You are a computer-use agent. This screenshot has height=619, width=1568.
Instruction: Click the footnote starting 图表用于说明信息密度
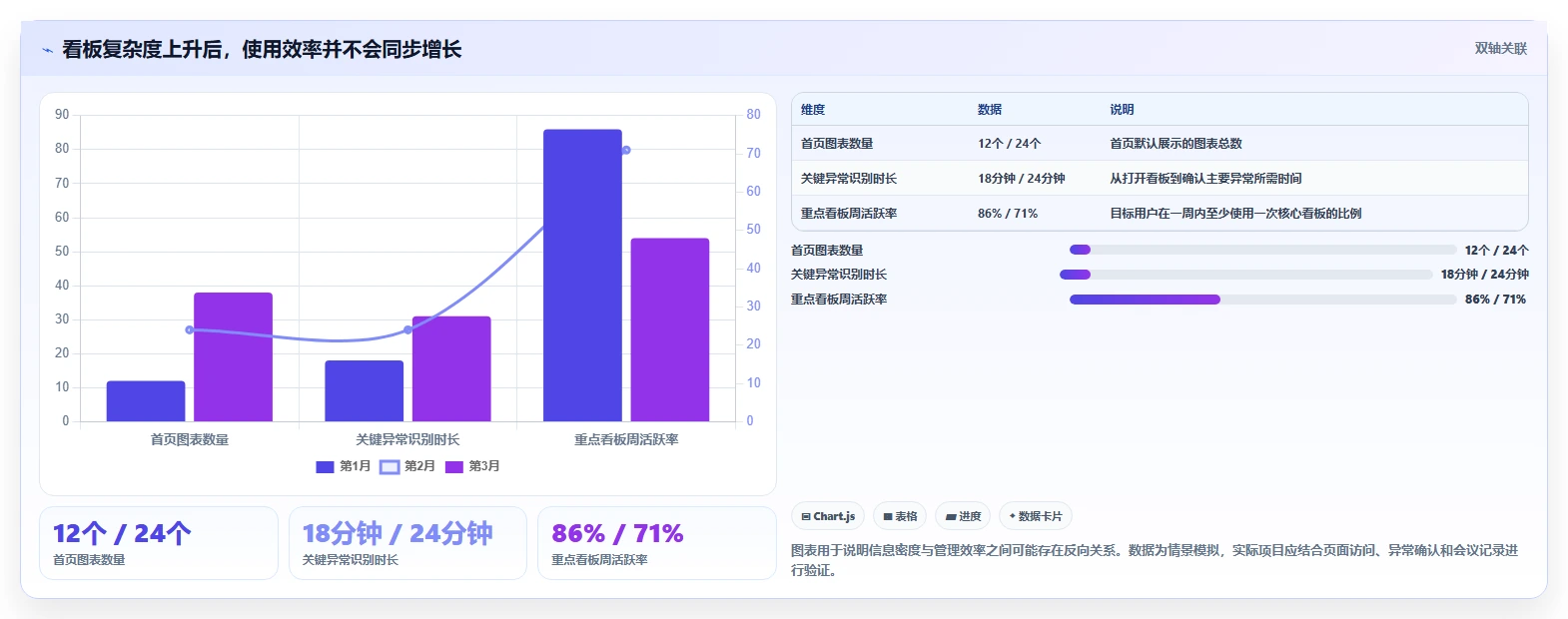pos(1155,560)
